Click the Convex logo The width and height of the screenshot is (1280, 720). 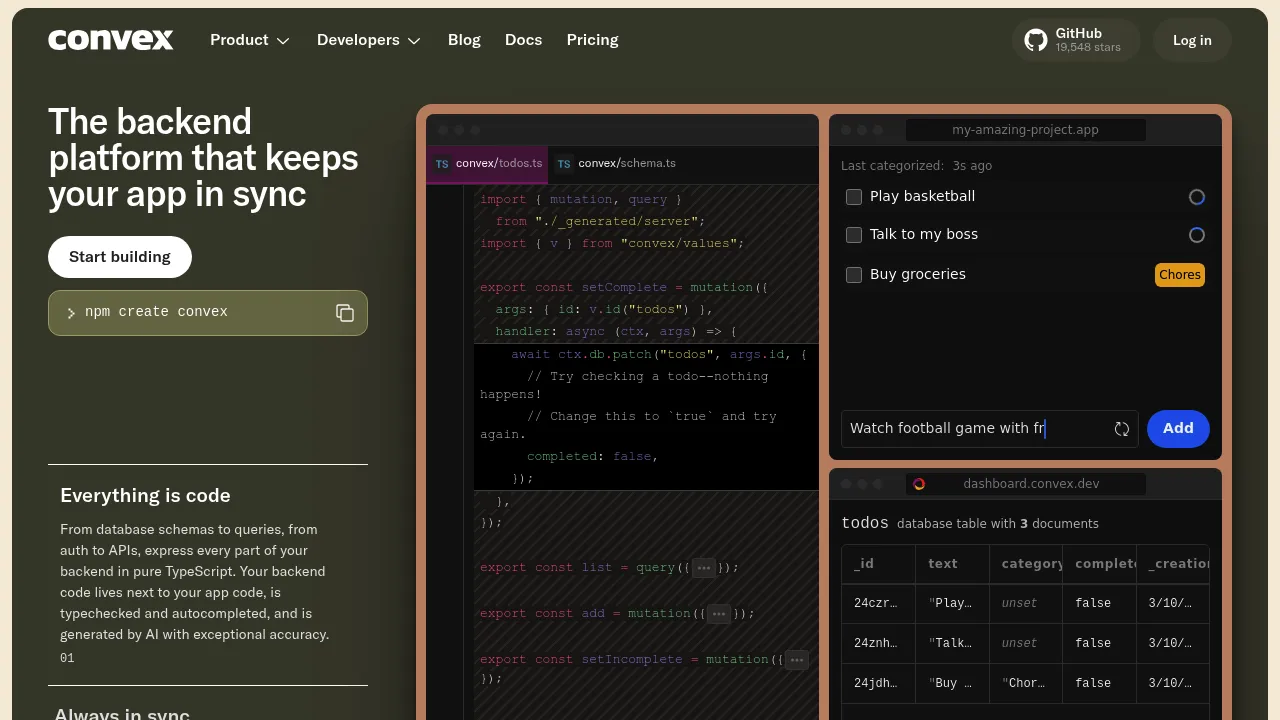111,40
